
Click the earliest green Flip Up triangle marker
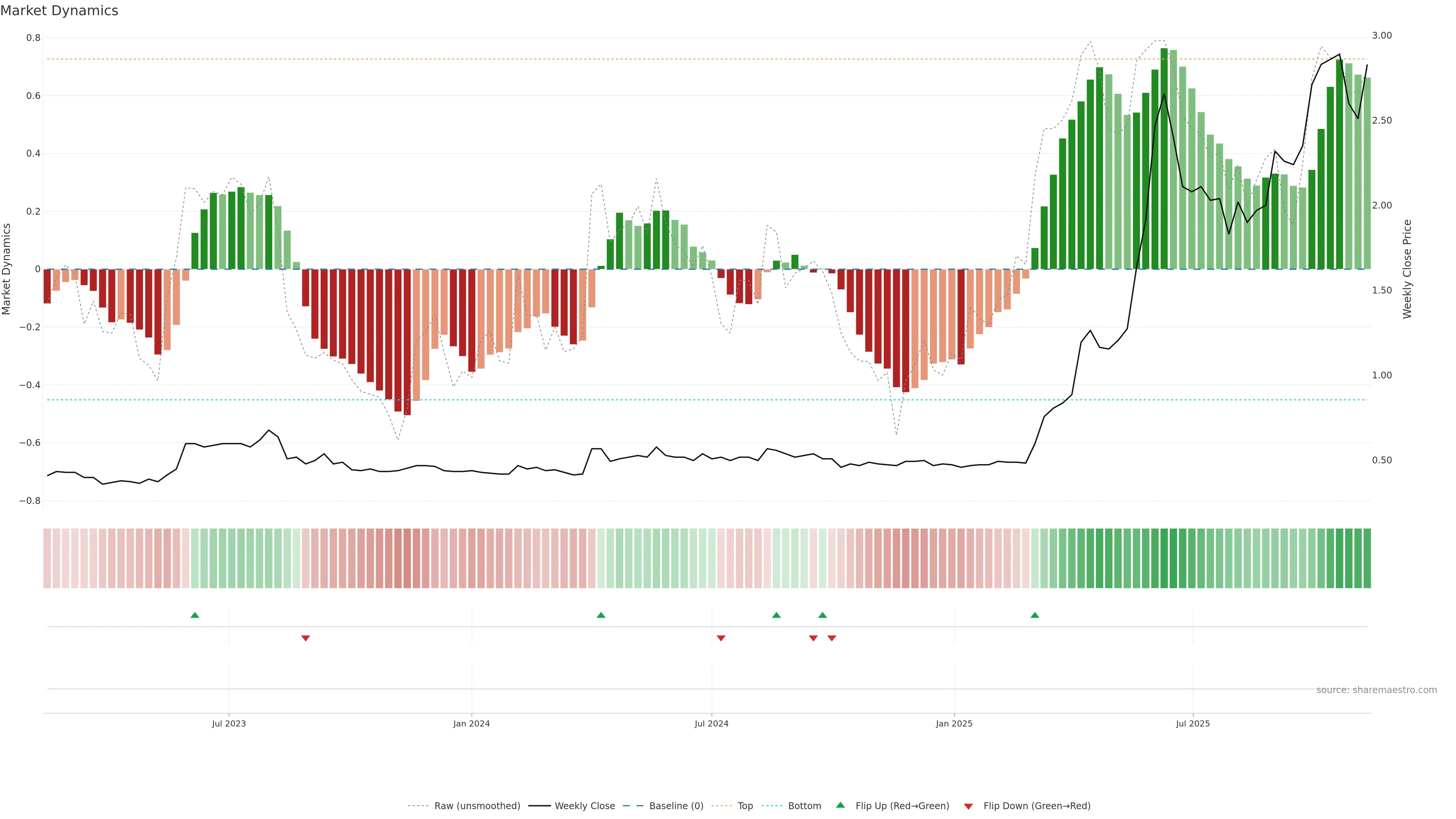(195, 615)
